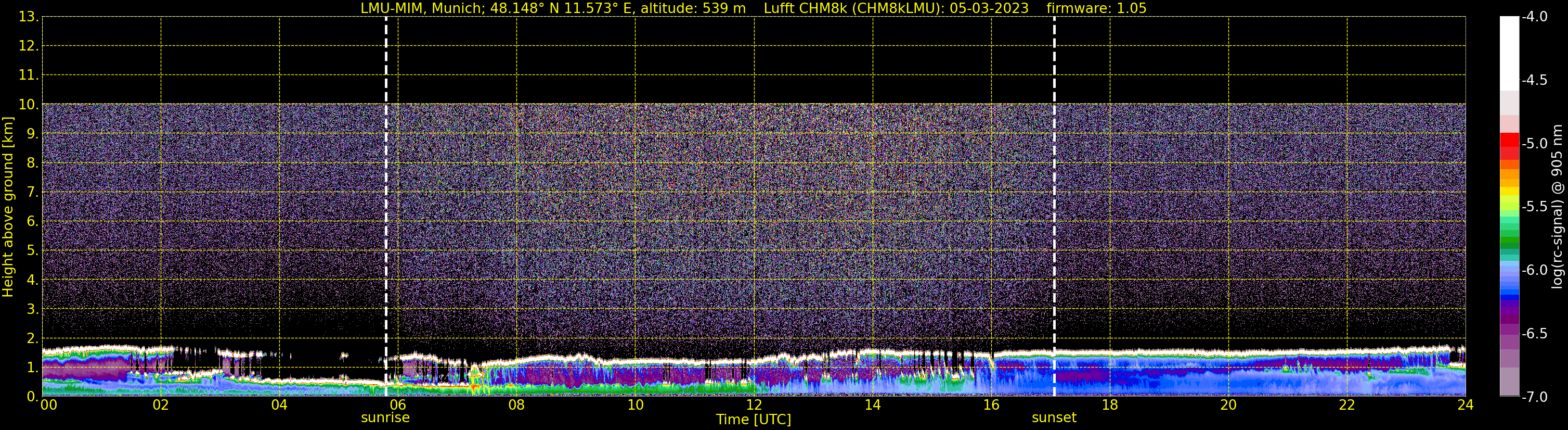Viewport: 1568px width, 430px height.
Task: Click the height tick label '7.'
Action: 32,193
